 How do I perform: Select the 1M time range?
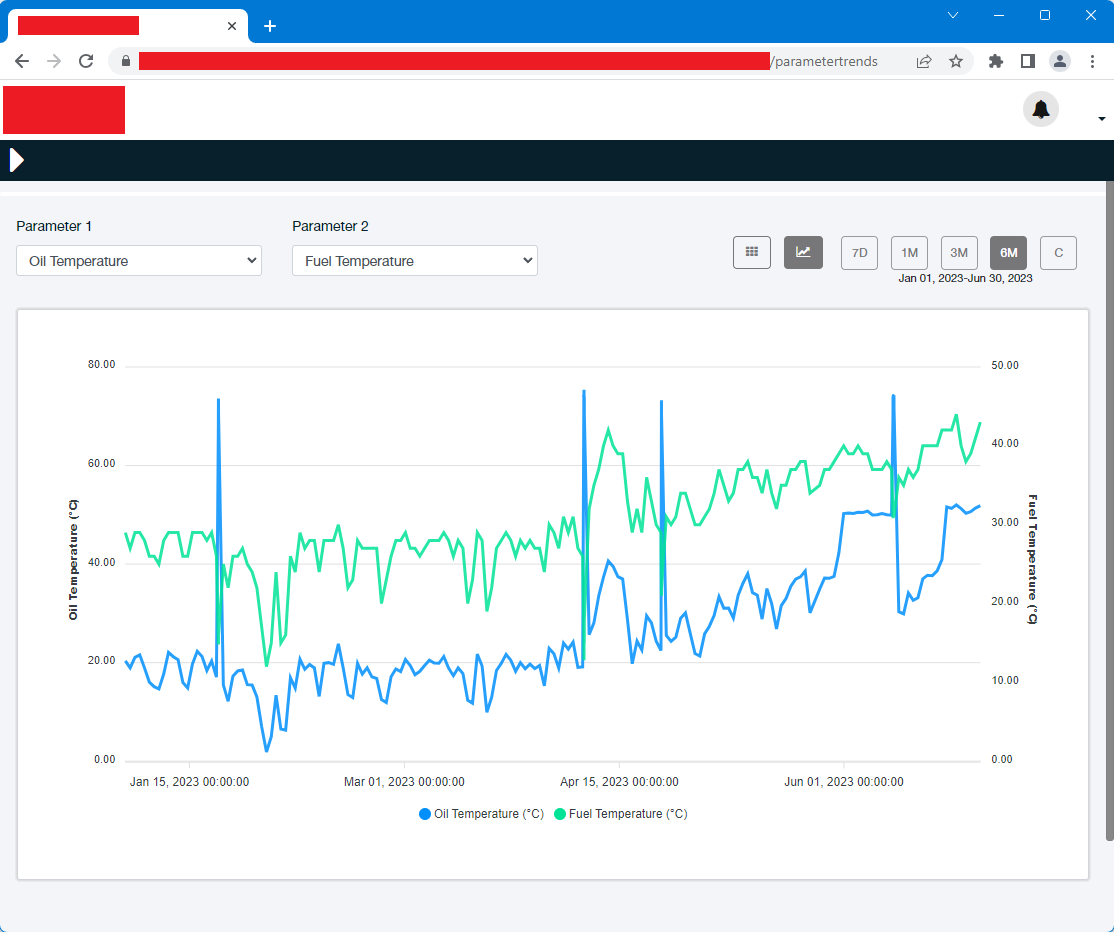pyautogui.click(x=909, y=253)
